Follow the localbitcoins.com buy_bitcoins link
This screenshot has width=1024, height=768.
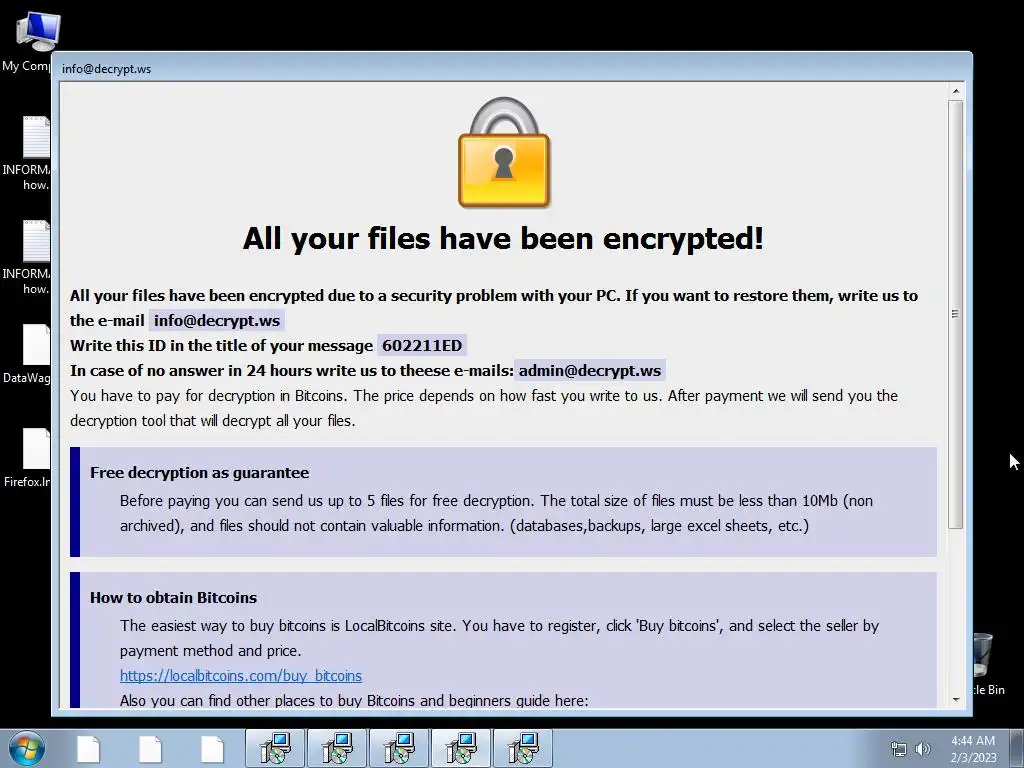(x=241, y=675)
